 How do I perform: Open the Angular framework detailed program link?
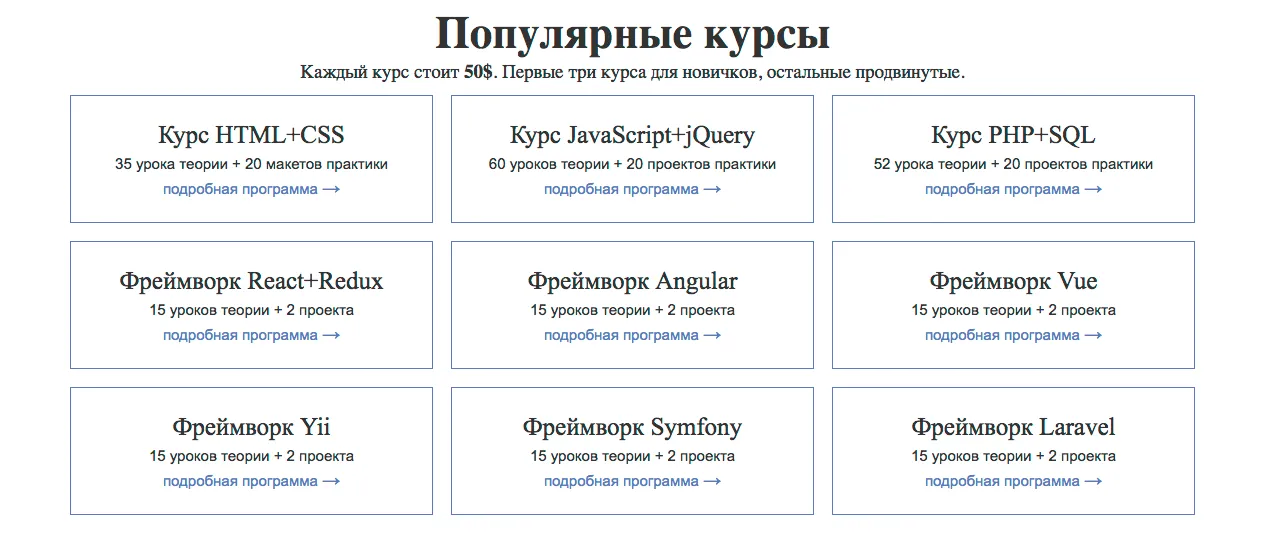point(632,335)
